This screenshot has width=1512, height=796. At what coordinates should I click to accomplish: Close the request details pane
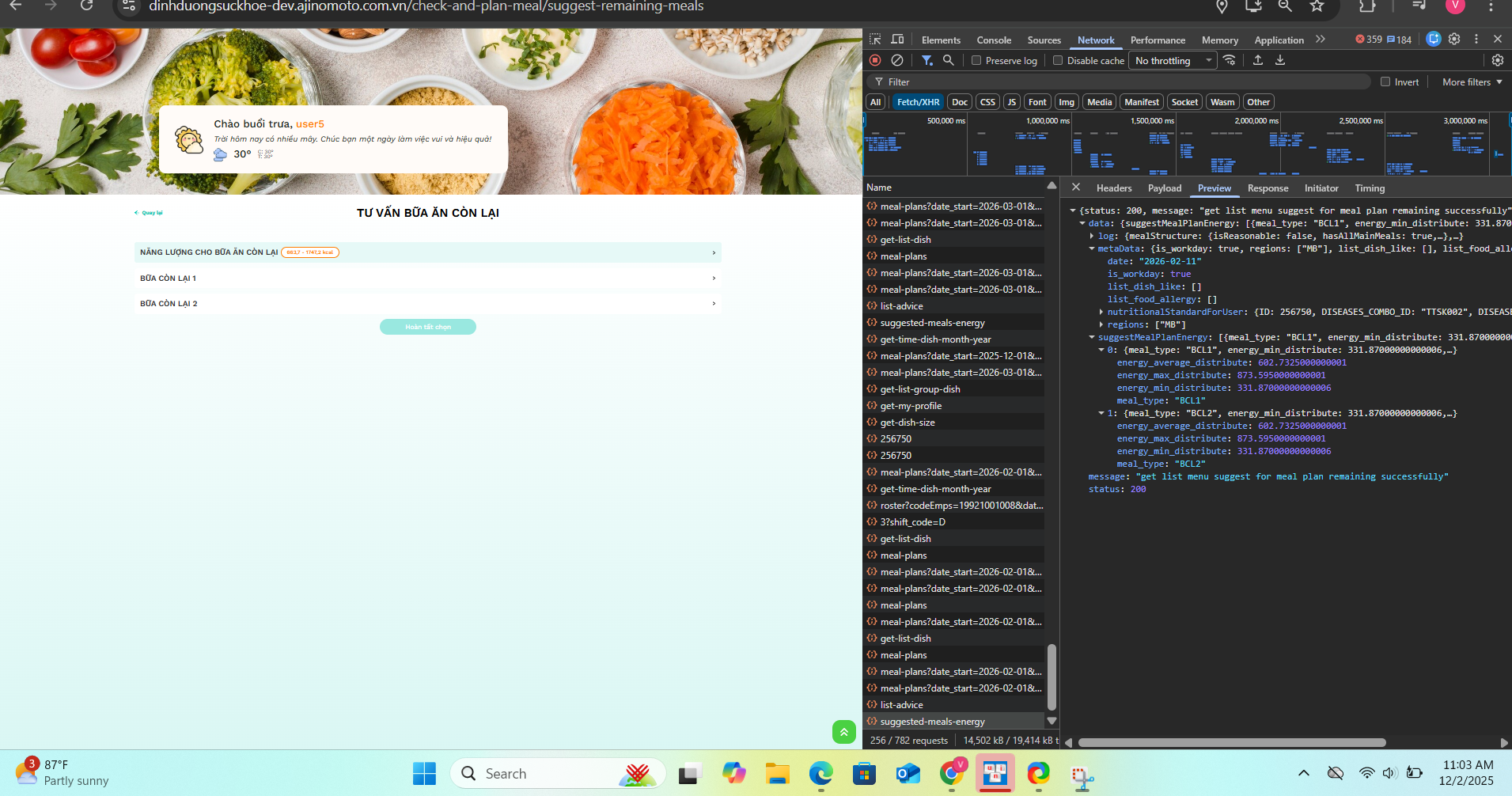pos(1076,188)
